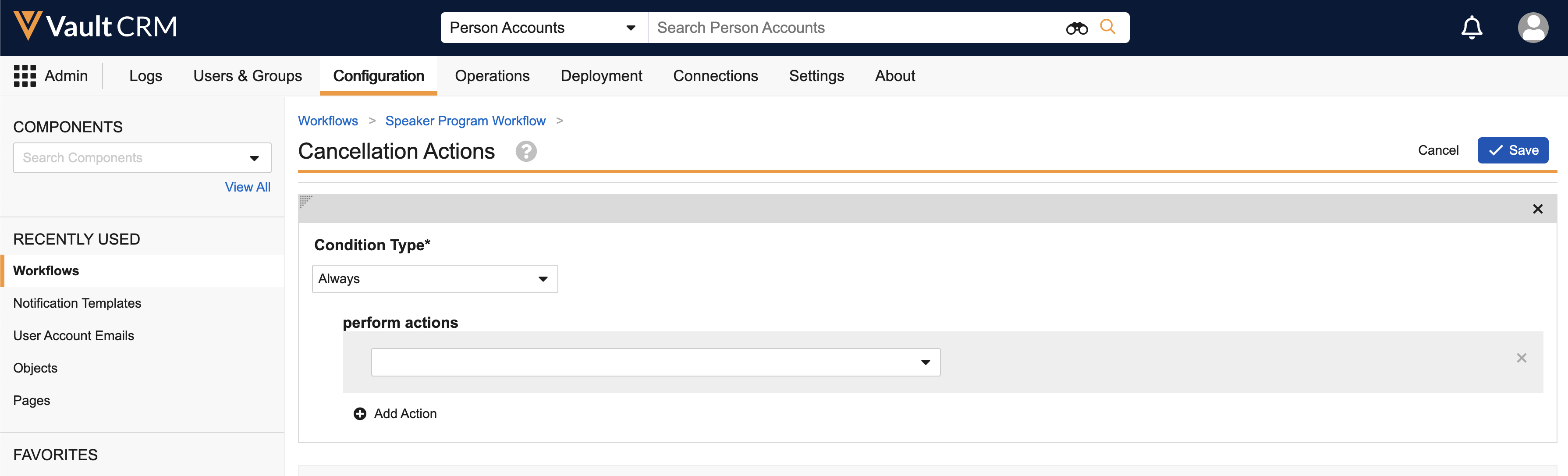Remove the empty action row
Screen dimensions: 1568x476
[1521, 358]
